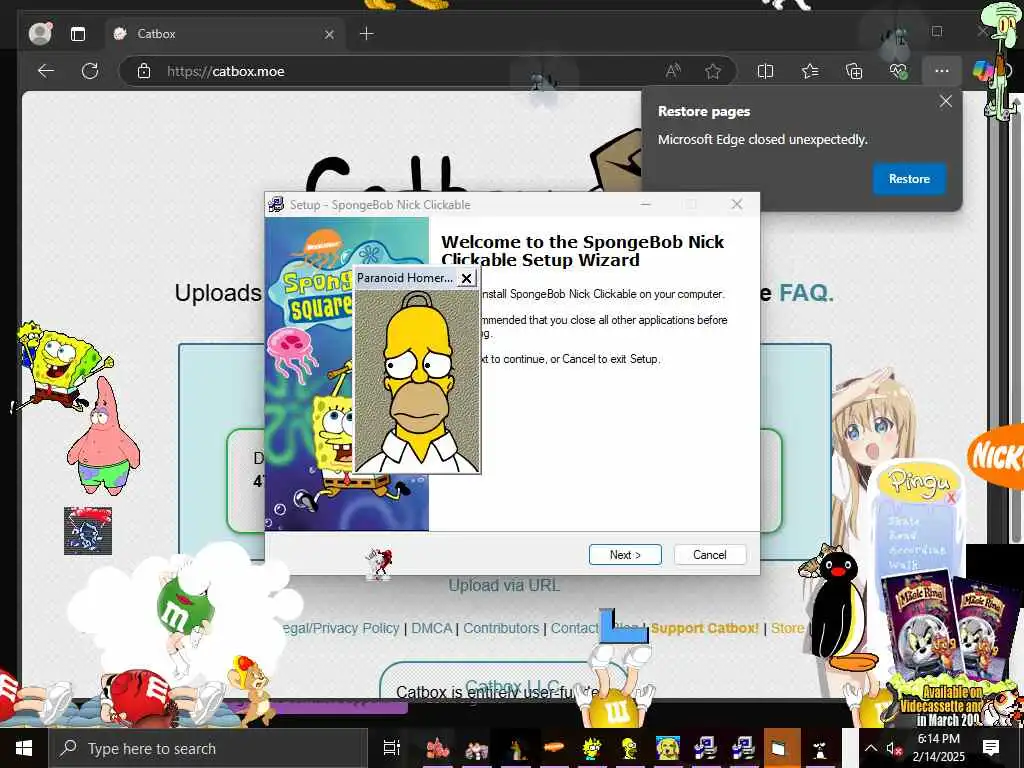Screen dimensions: 1024x768
Task: Focus the taskbar search box
Action: [x=206, y=748]
